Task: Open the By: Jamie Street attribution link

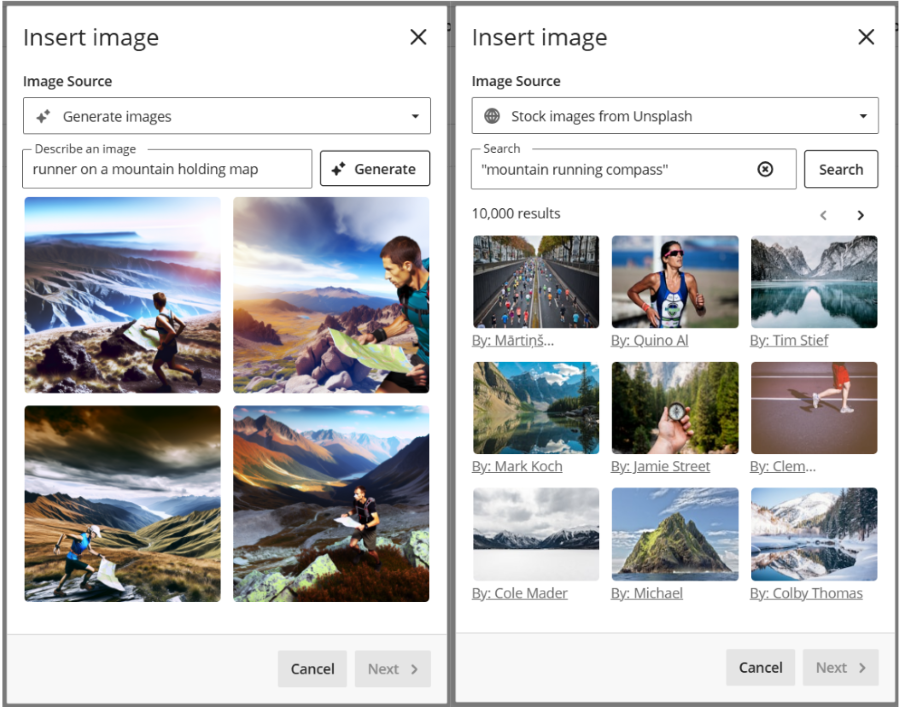Action: (660, 467)
